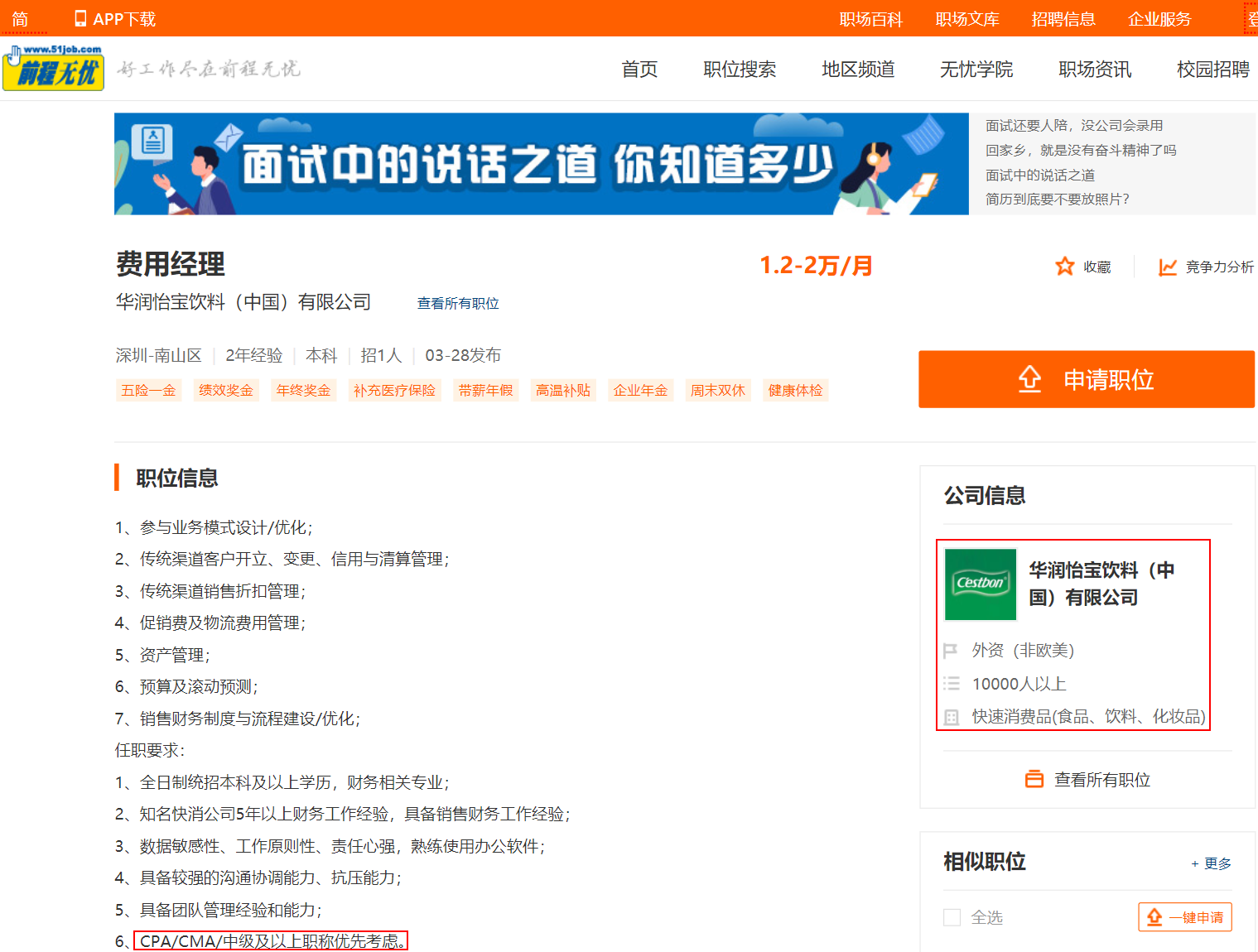Click the 简 language switch link
This screenshot has width=1258, height=952.
[x=20, y=19]
